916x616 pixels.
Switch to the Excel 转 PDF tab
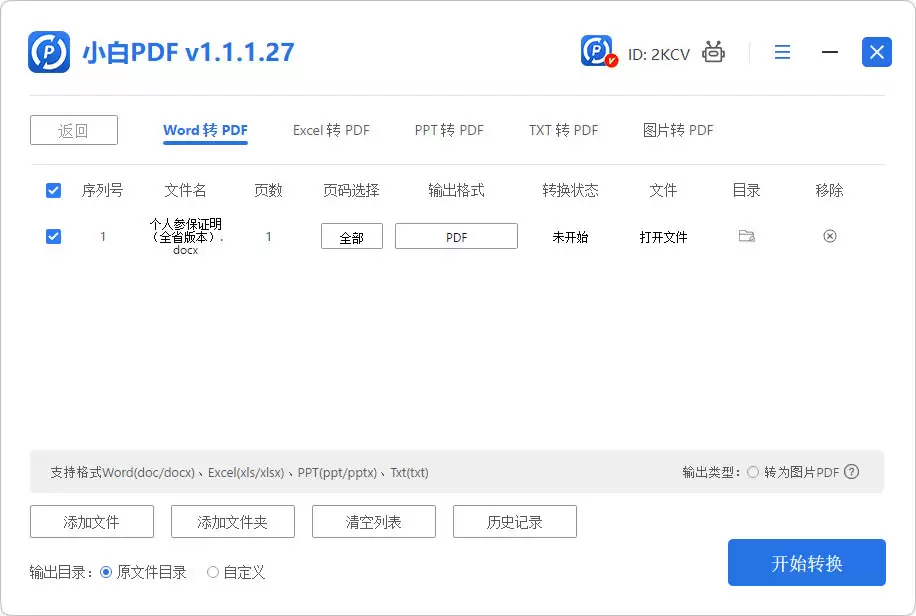tap(331, 130)
